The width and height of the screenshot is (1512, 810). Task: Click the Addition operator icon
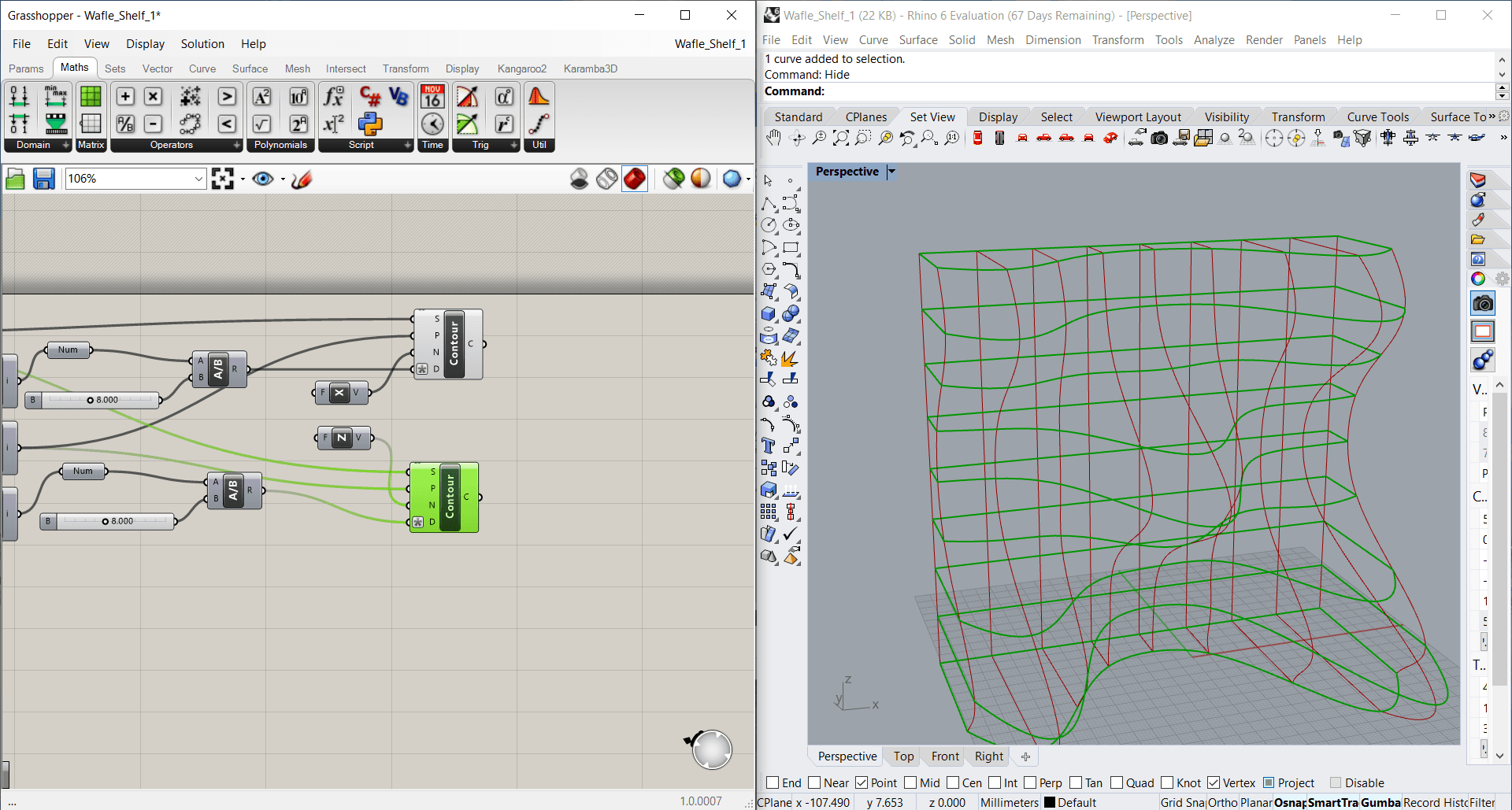click(125, 96)
